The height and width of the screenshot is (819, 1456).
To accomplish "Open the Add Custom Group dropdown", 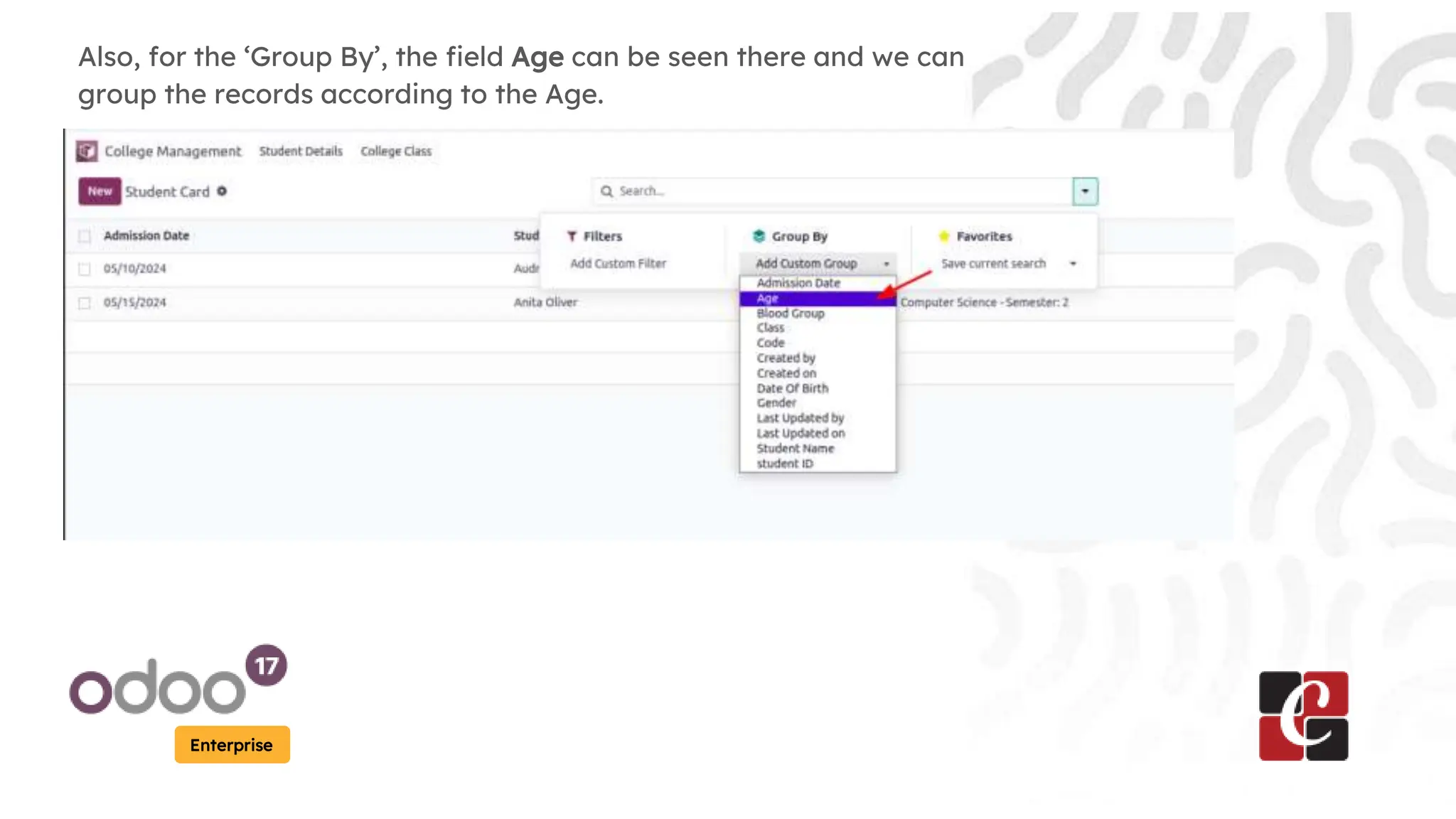I will point(818,264).
